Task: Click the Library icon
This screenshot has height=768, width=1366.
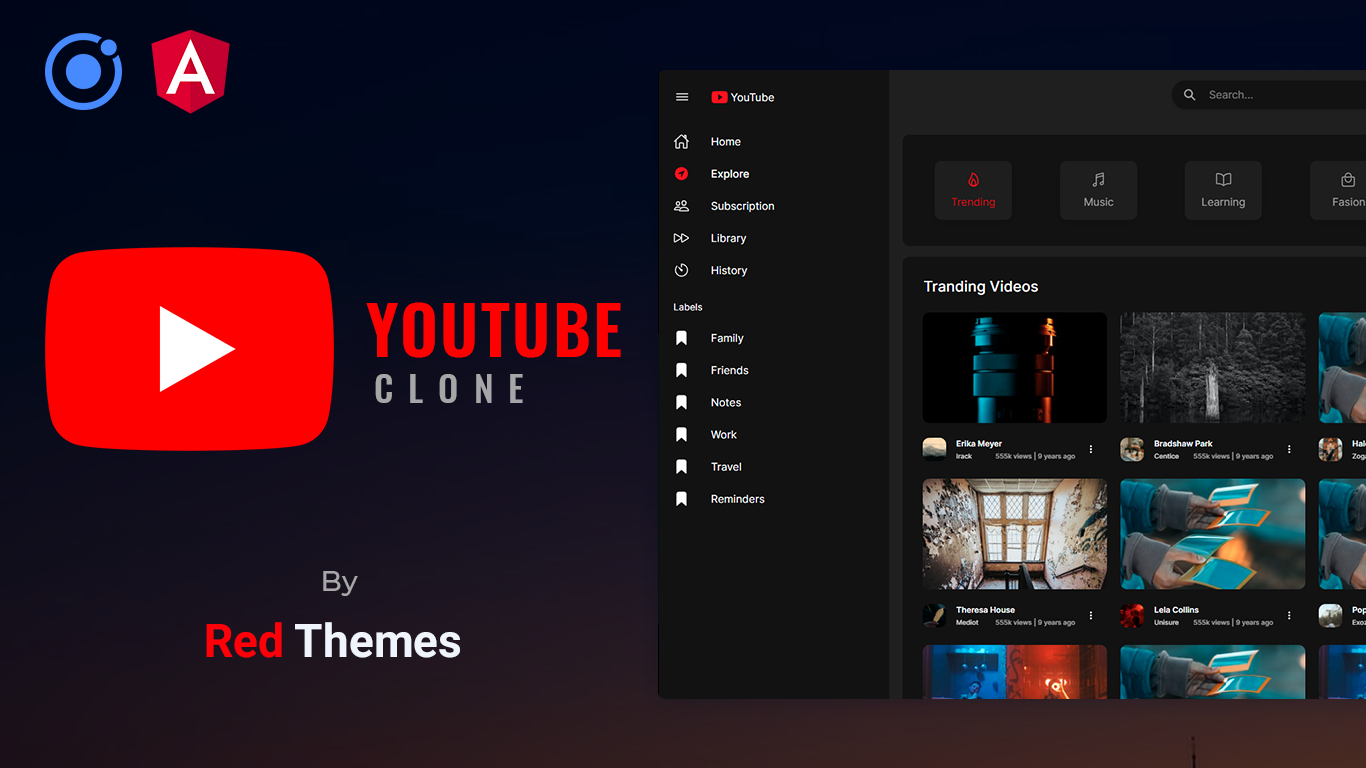Action: click(681, 238)
